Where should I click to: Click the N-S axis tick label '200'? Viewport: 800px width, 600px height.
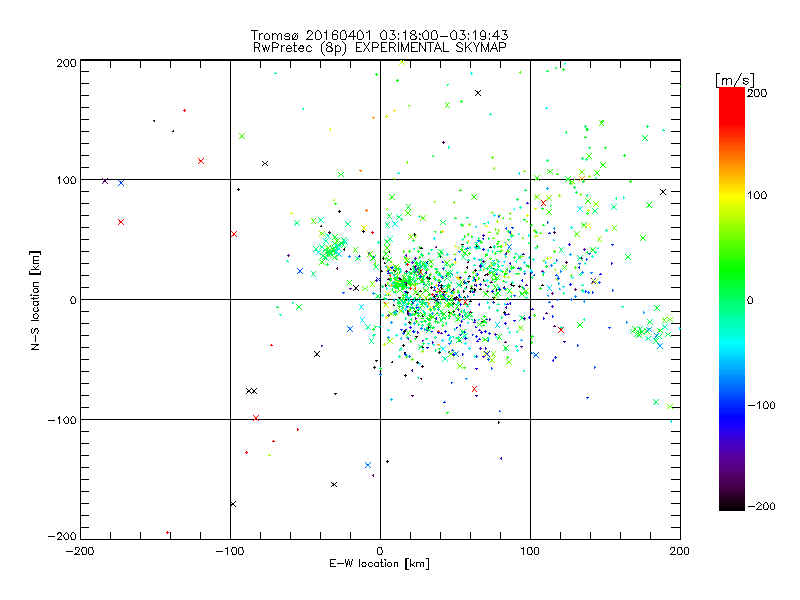66,63
